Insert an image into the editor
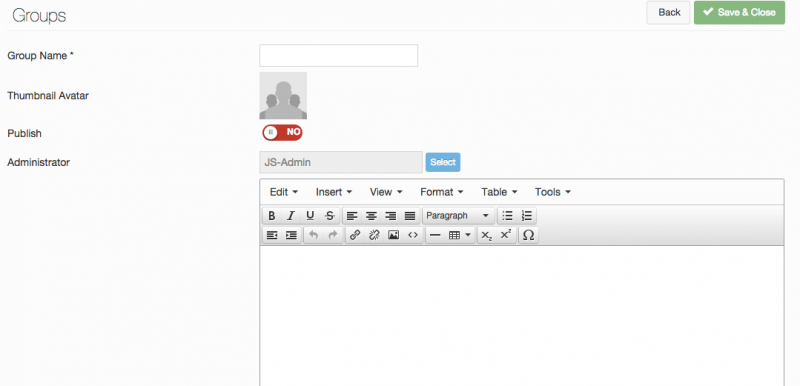Image resolution: width=800 pixels, height=386 pixels. pos(393,235)
